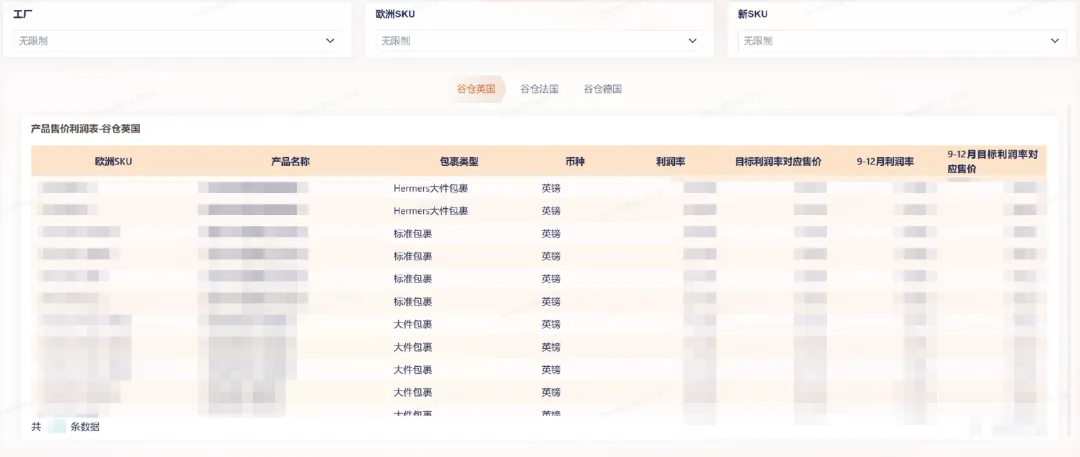Click the 包裹类型 column header
The image size is (1080, 457).
coord(459,161)
